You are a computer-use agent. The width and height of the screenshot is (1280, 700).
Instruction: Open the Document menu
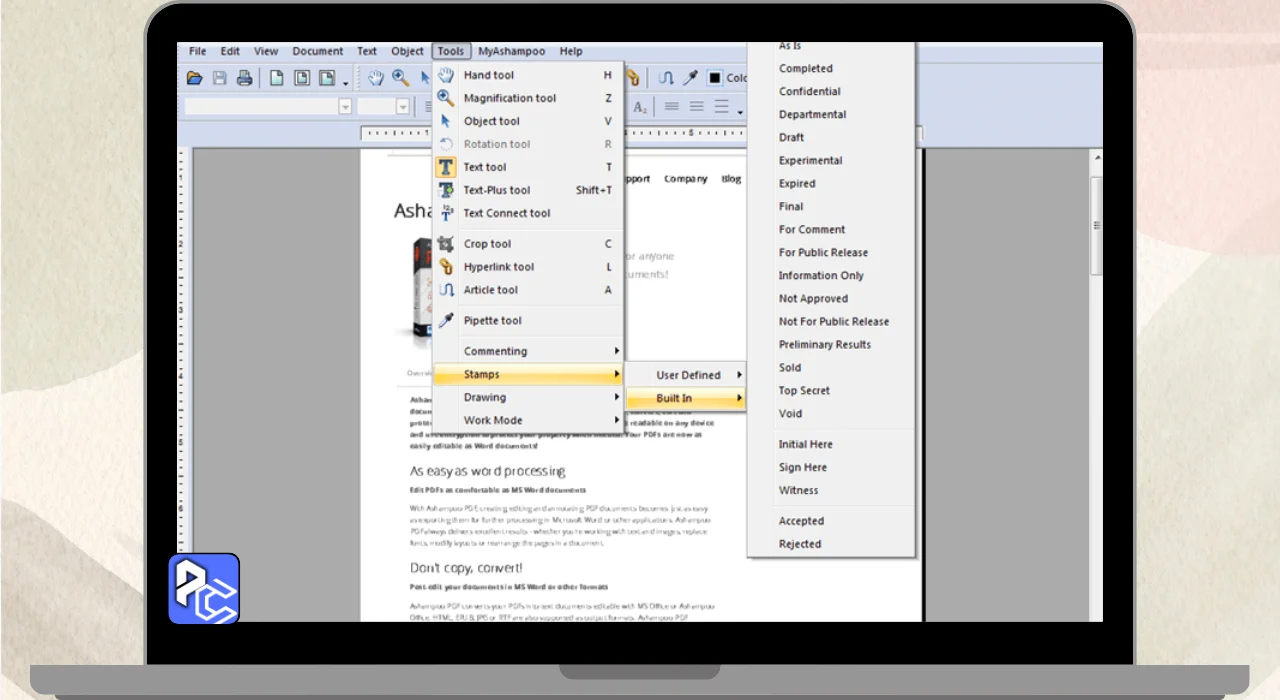click(317, 51)
